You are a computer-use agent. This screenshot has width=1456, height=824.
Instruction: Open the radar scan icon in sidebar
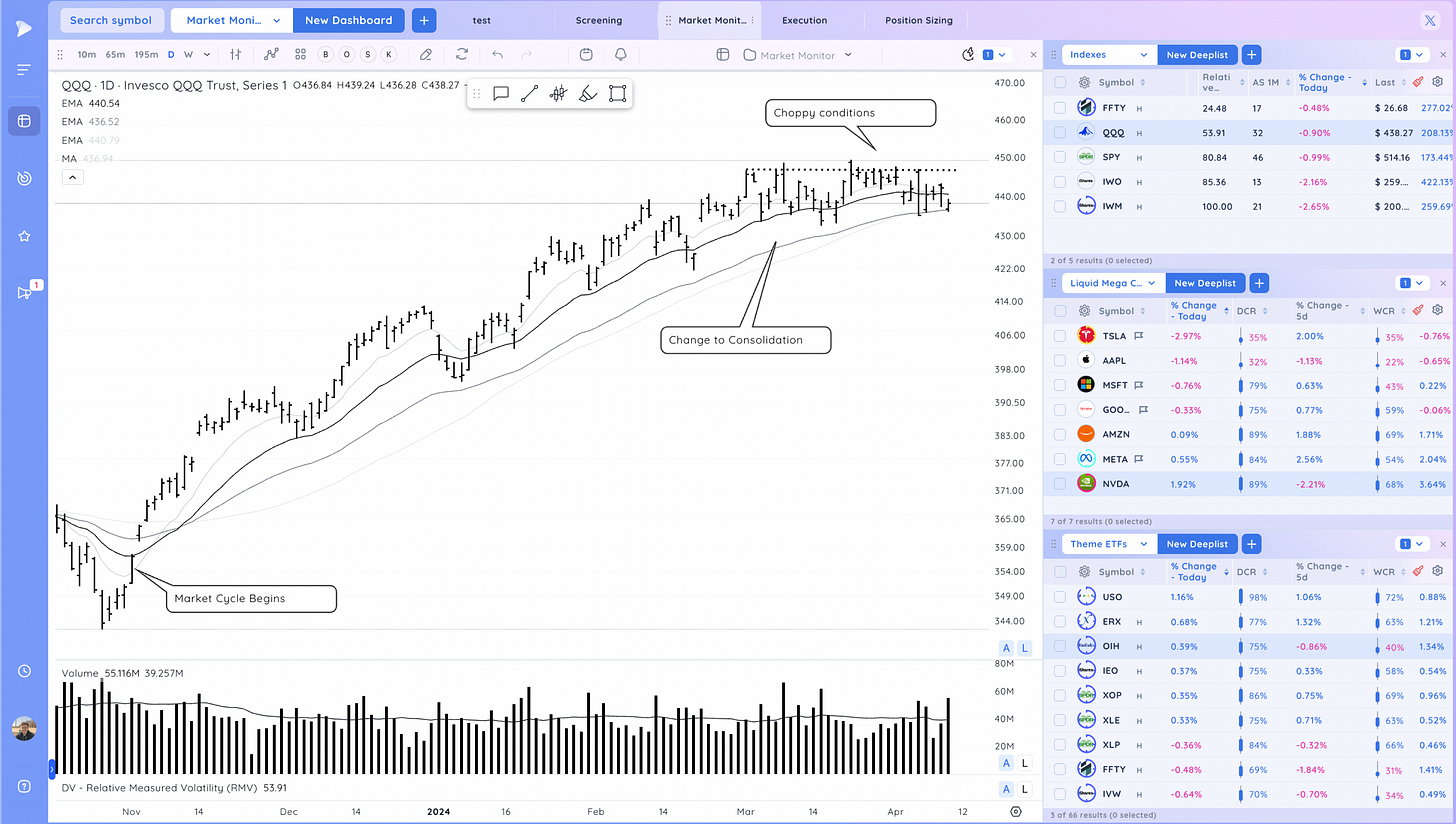point(24,178)
